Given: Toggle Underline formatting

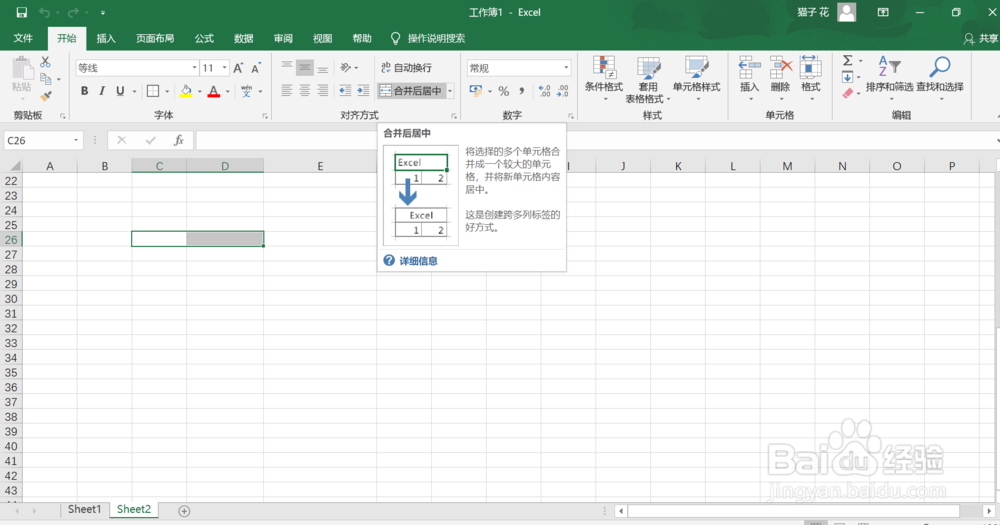Looking at the screenshot, I should pyautogui.click(x=120, y=91).
